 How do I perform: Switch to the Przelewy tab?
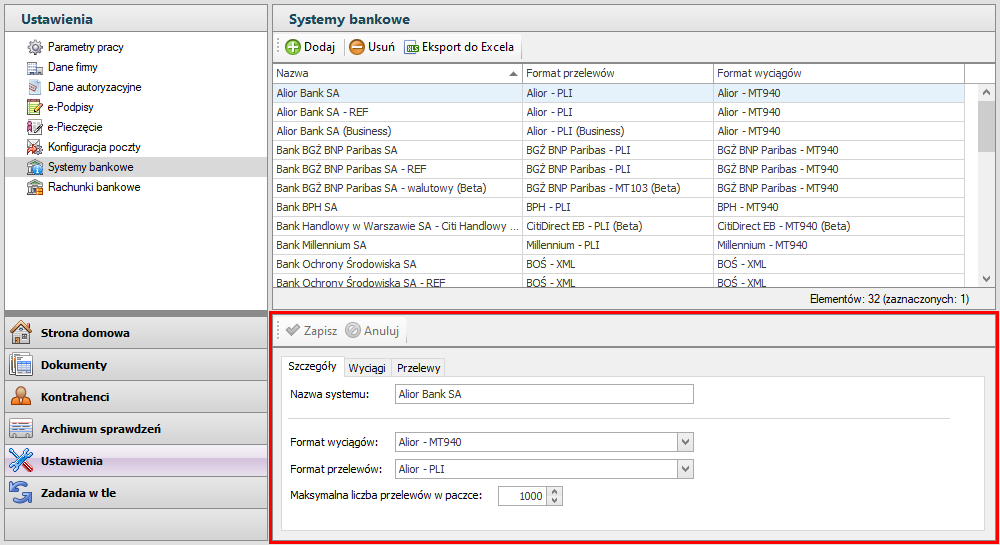pyautogui.click(x=417, y=368)
